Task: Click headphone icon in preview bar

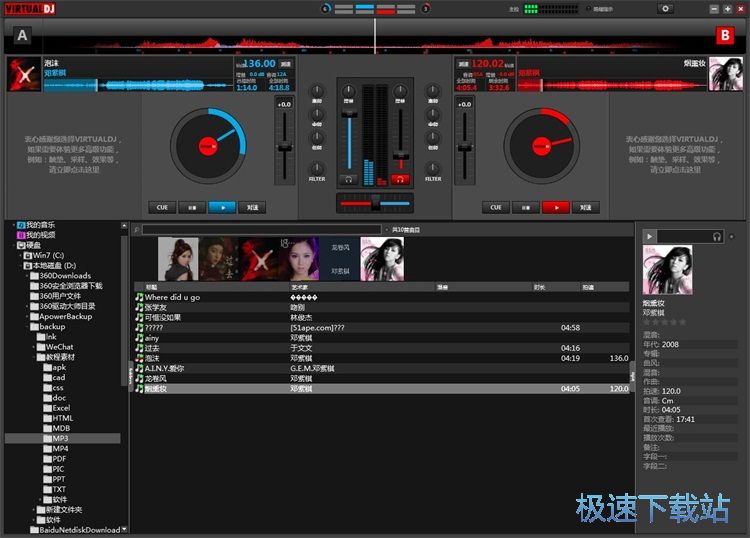Action: 717,237
